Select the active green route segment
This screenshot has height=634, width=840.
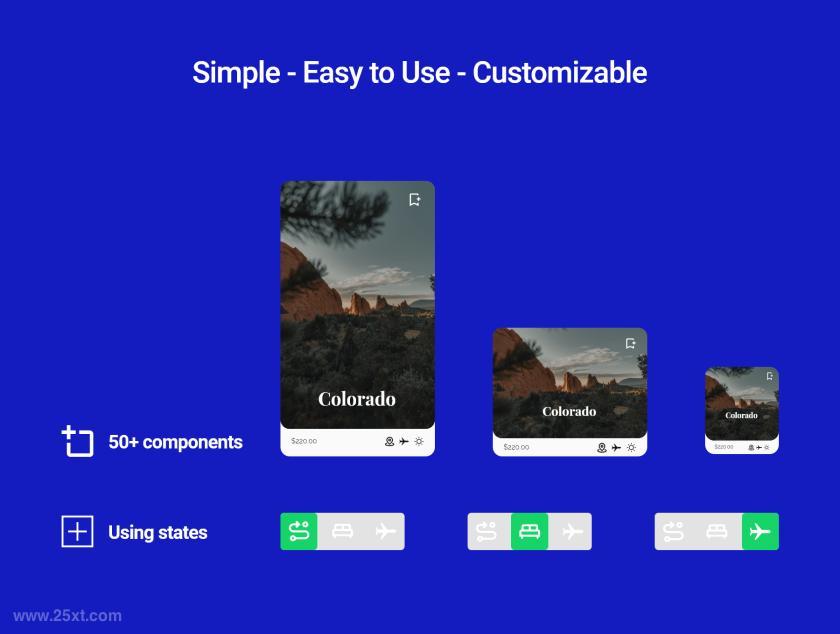pyautogui.click(x=299, y=532)
